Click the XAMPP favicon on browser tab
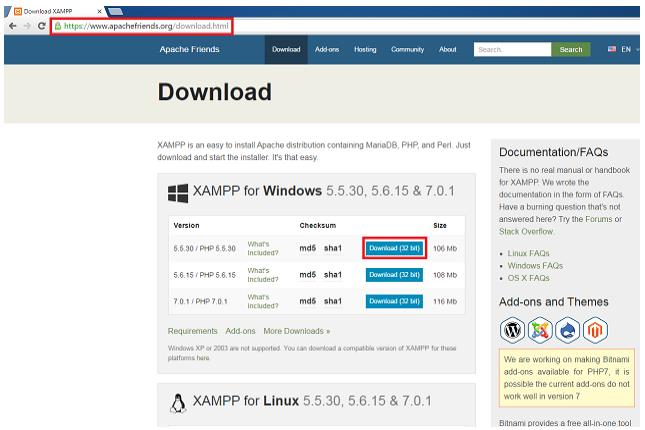Screen dimensions: 645x430 coord(18,12)
